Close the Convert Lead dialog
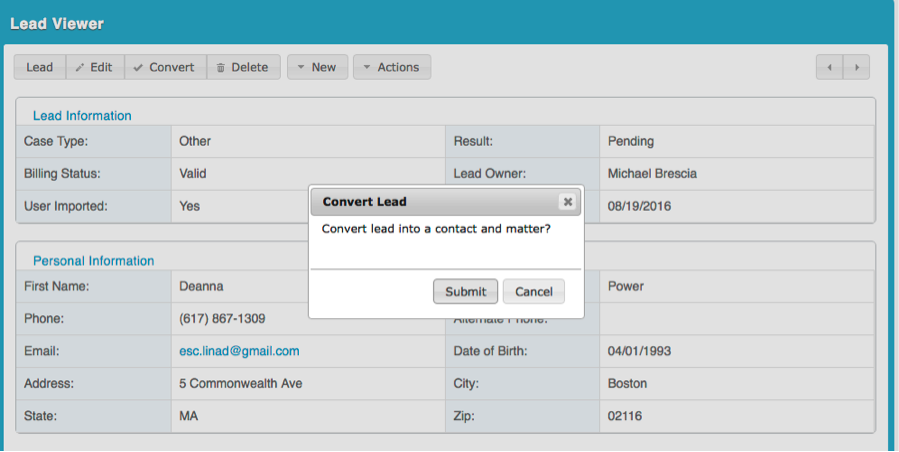899x452 pixels. point(567,202)
